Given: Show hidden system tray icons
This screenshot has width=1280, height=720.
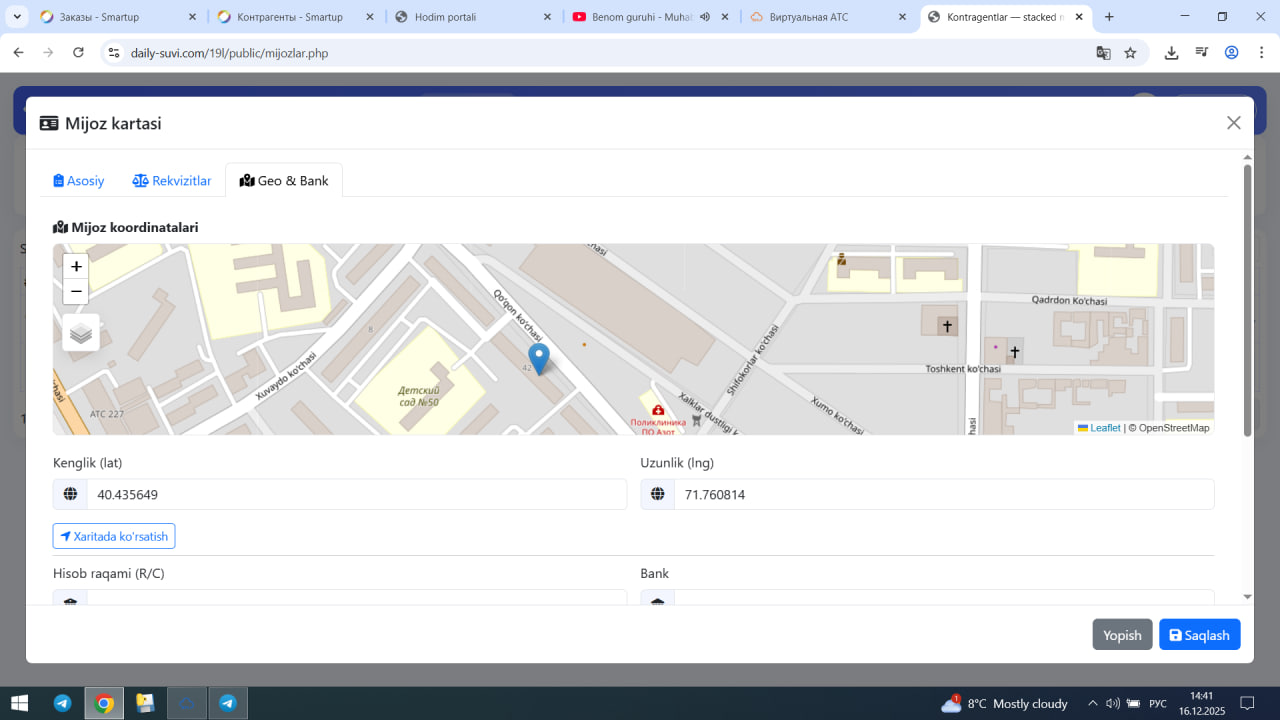Looking at the screenshot, I should 1093,704.
